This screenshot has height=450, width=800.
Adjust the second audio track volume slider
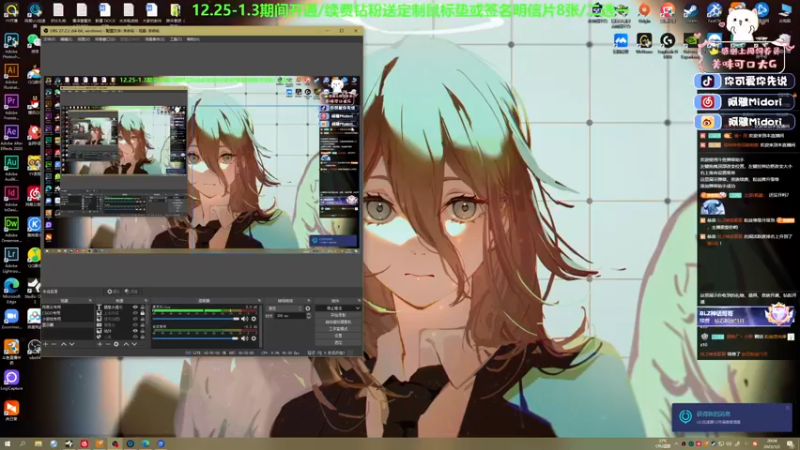pos(196,338)
